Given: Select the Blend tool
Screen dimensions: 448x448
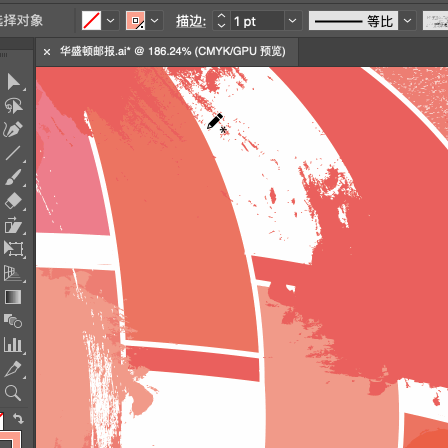Looking at the screenshot, I should [13, 321].
